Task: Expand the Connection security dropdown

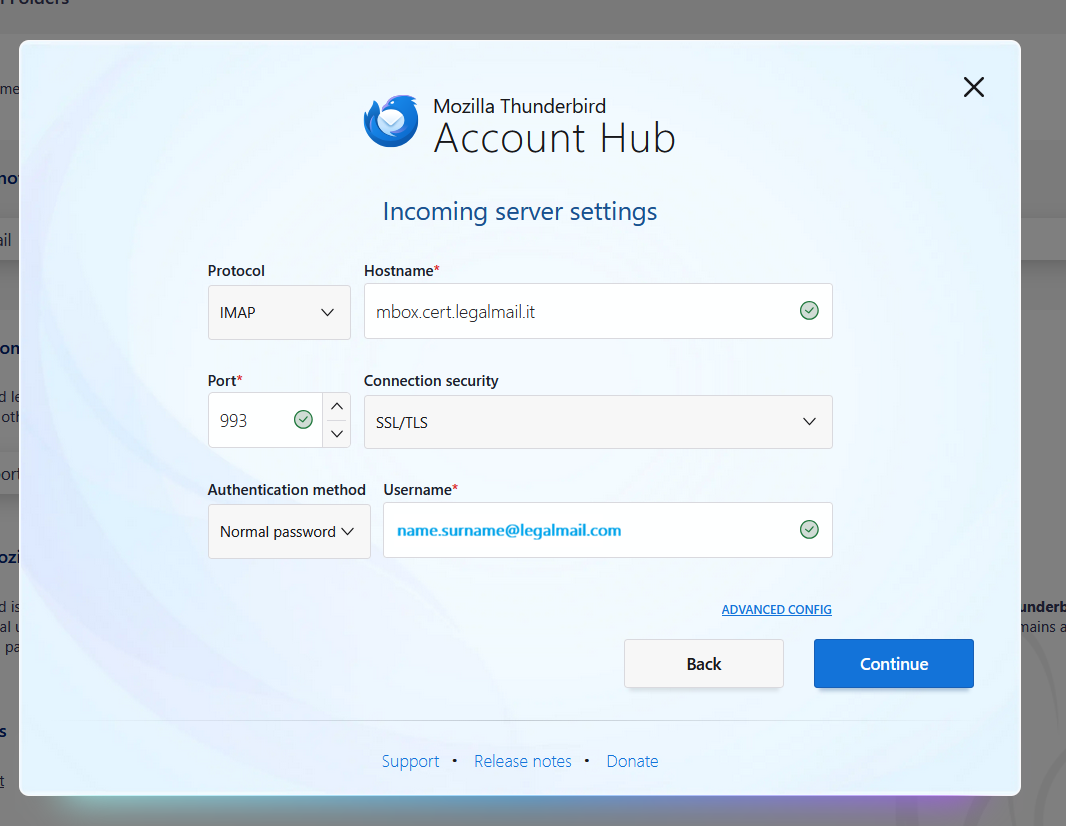Action: point(597,422)
